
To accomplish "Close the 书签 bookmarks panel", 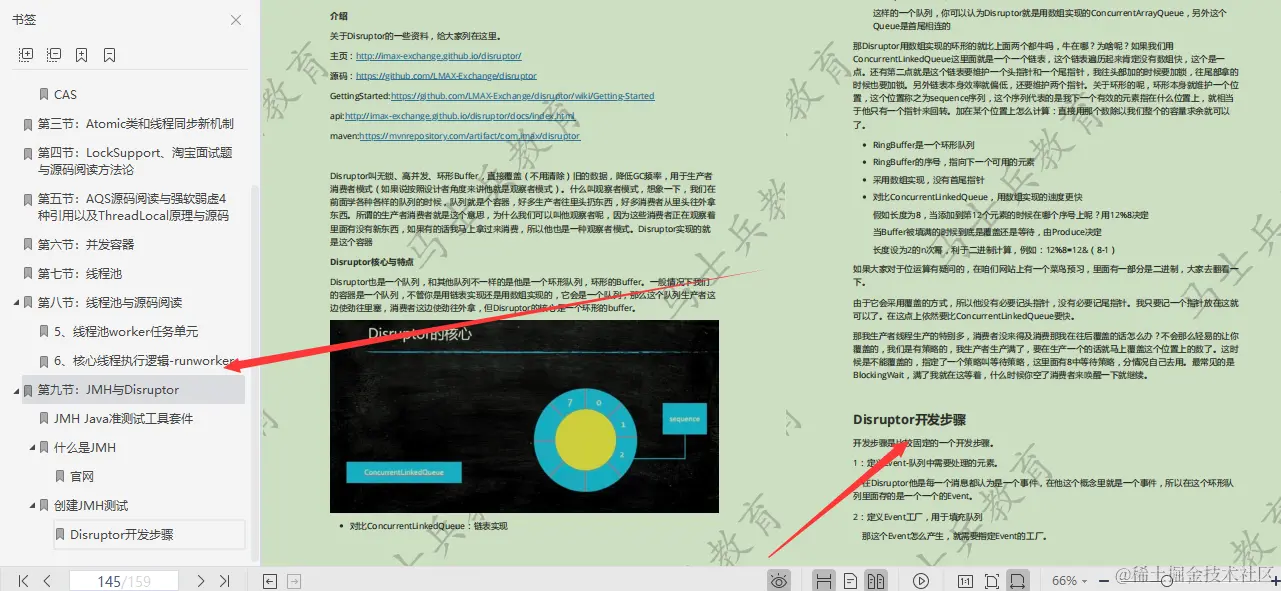I will click(236, 20).
